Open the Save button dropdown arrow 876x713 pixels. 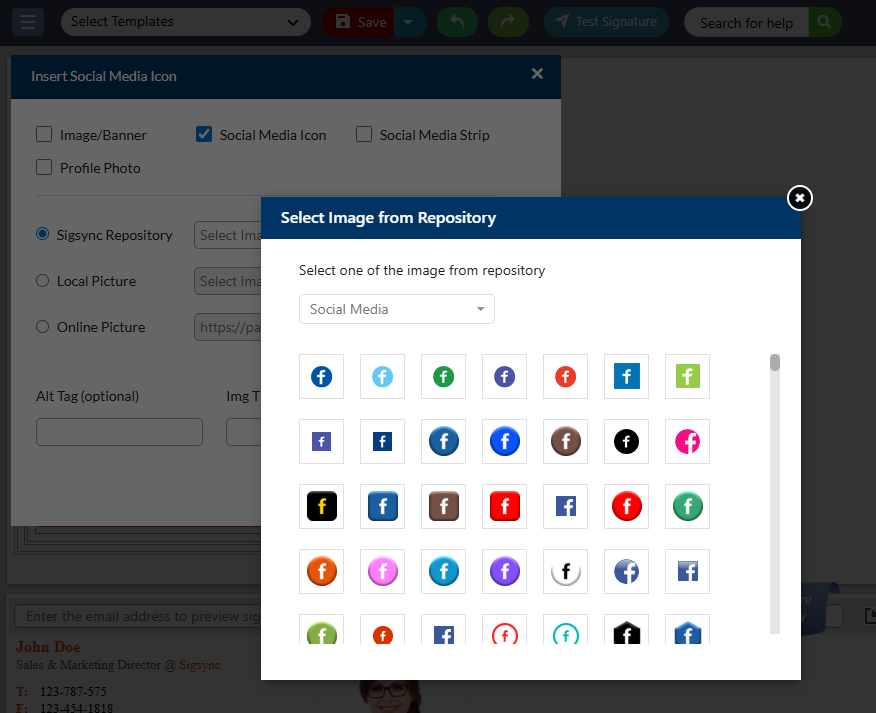pyautogui.click(x=410, y=22)
